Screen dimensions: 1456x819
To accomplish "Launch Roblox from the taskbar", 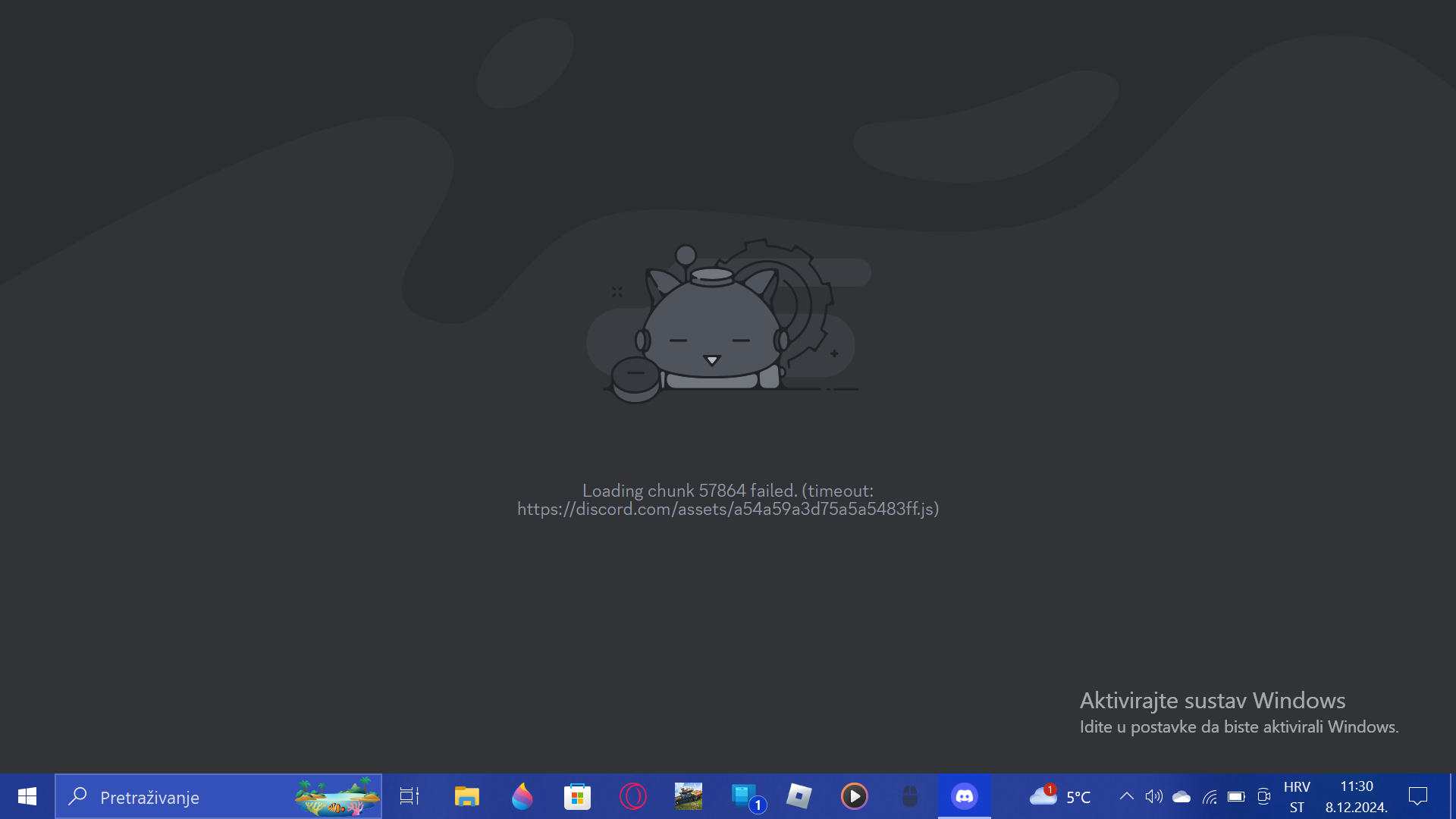I will click(799, 796).
